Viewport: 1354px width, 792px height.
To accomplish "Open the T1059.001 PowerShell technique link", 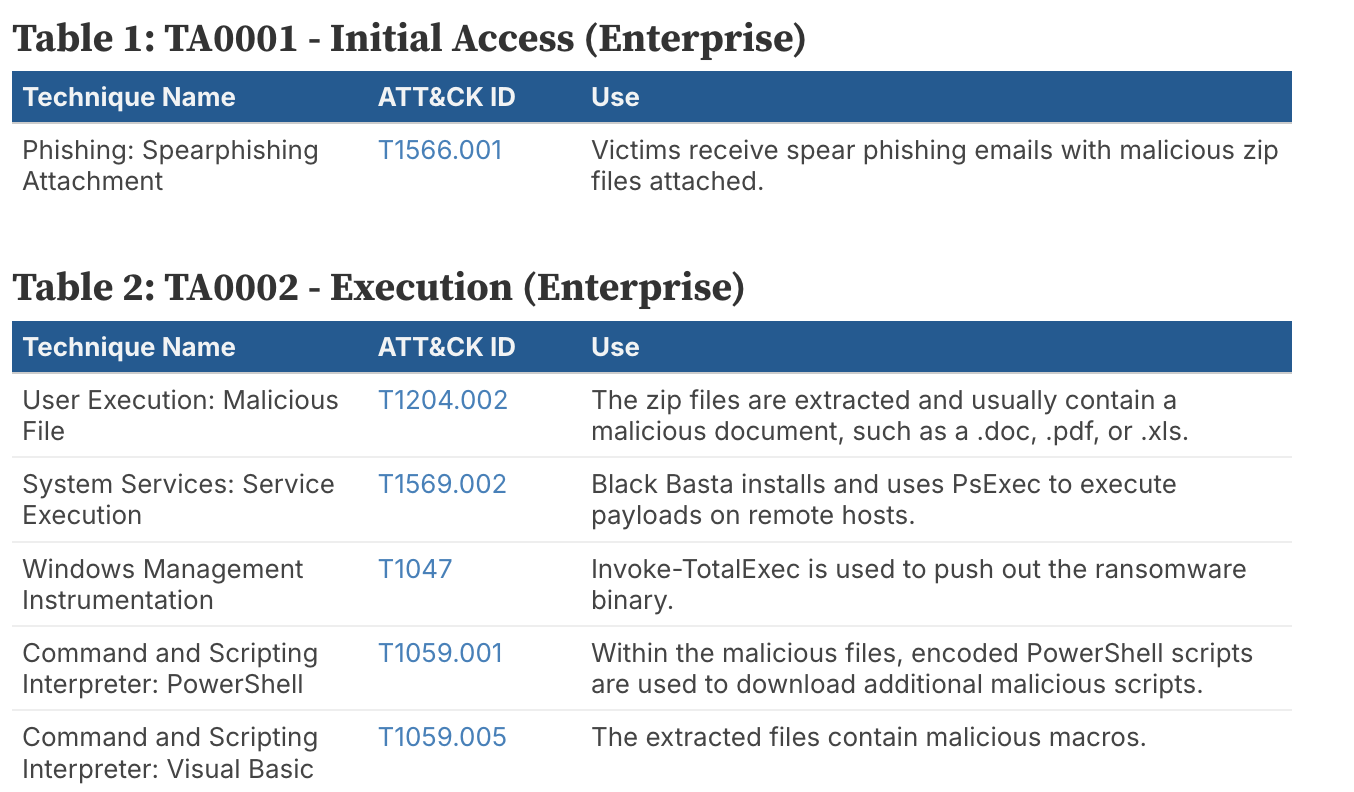I will pyautogui.click(x=440, y=652).
